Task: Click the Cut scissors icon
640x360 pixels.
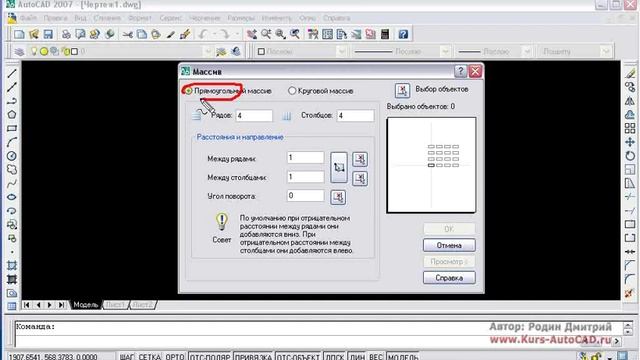Action: (128, 34)
